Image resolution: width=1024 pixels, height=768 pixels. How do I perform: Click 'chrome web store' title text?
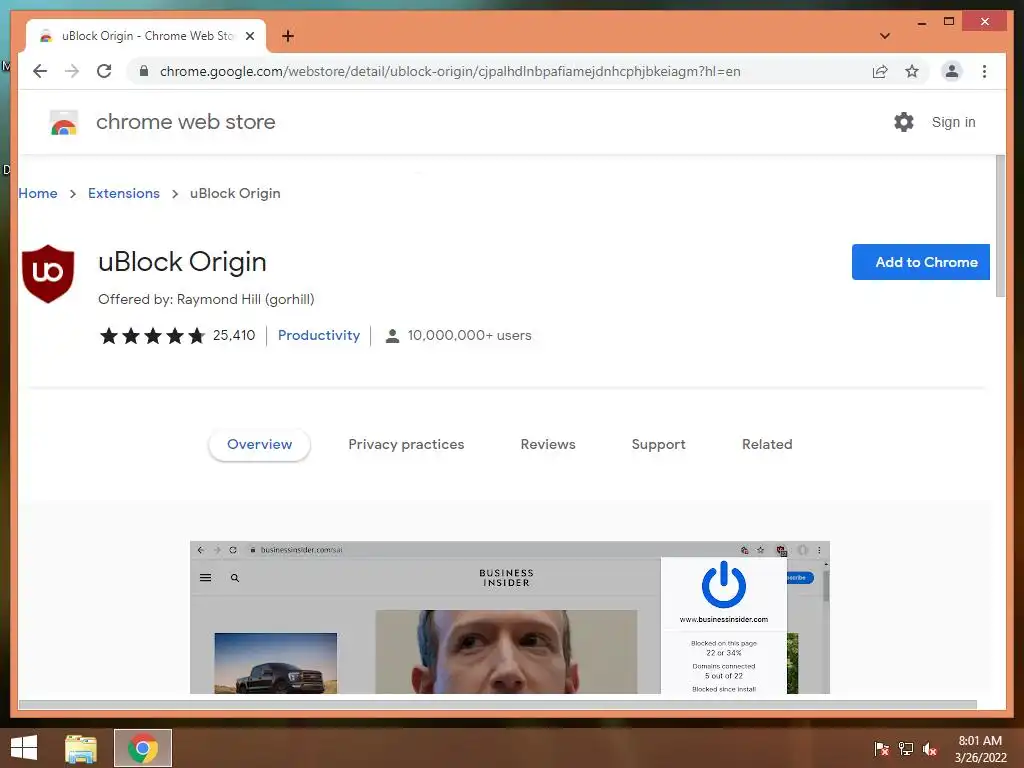click(185, 122)
